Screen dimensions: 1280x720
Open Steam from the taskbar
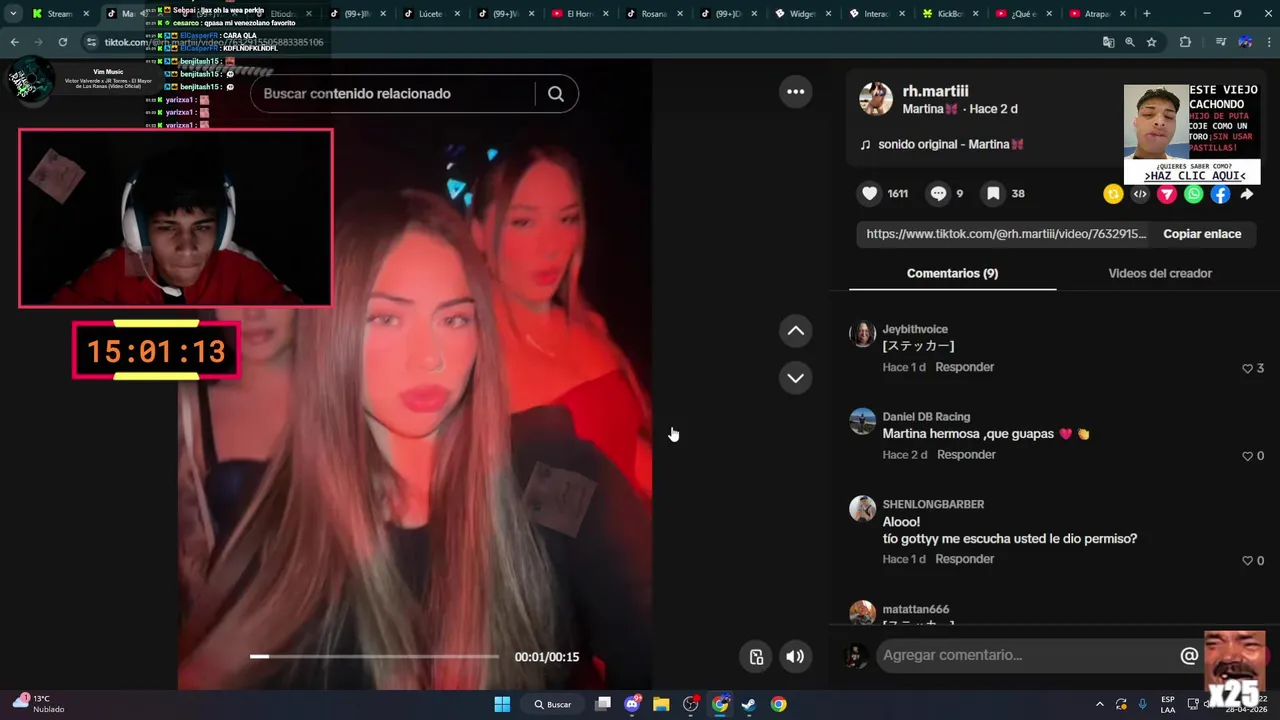pyautogui.click(x=749, y=704)
